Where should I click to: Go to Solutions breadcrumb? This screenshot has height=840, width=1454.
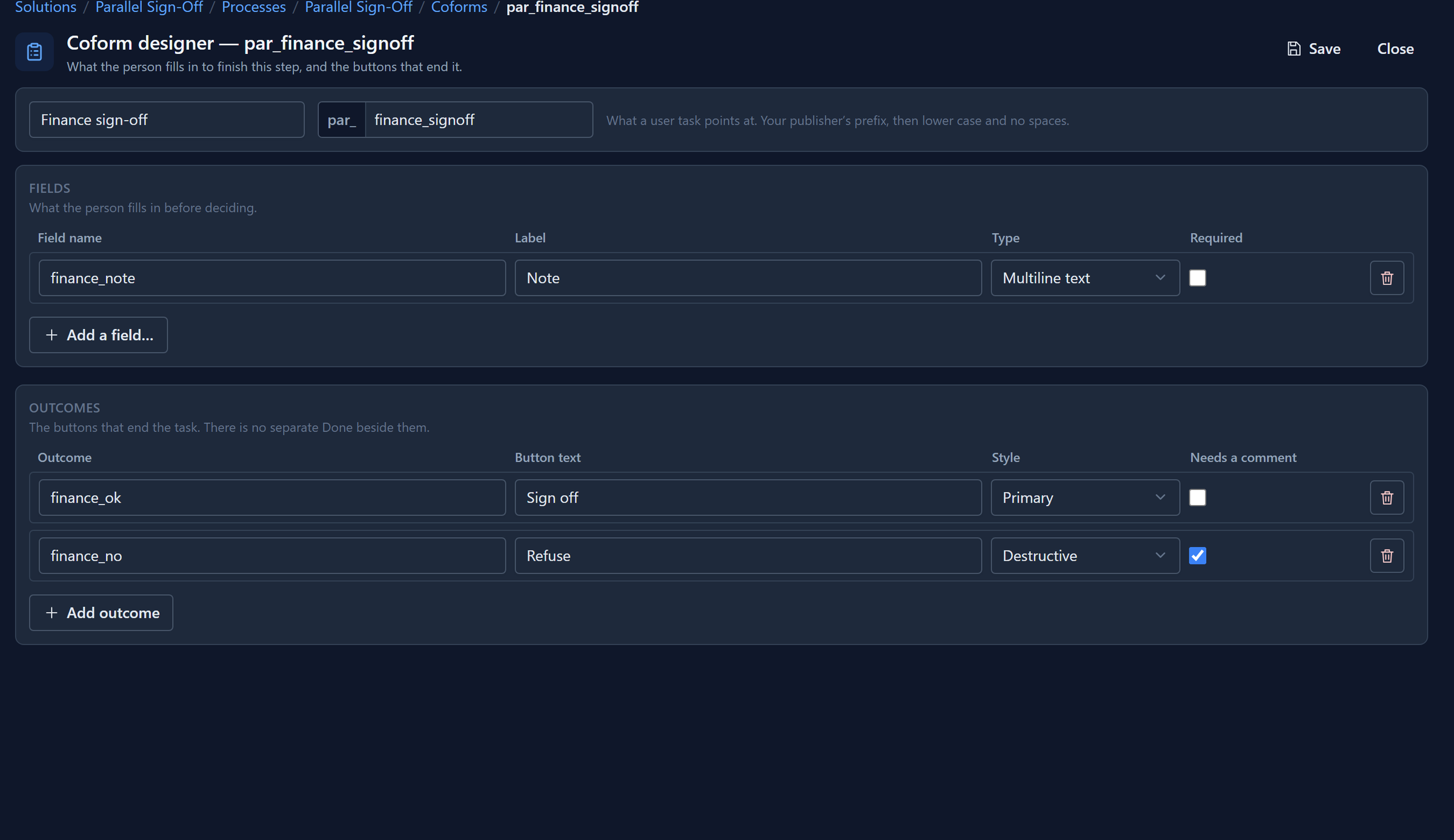45,7
